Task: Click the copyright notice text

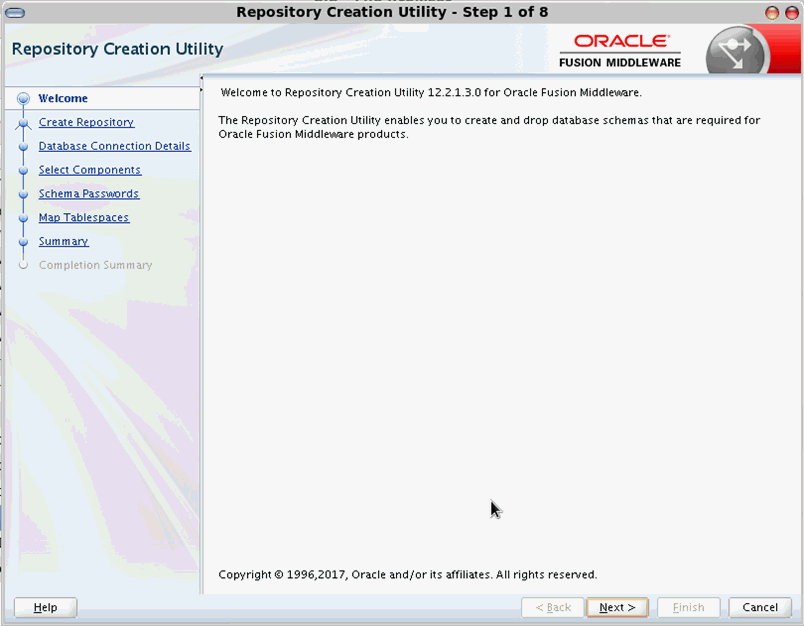Action: coord(408,575)
